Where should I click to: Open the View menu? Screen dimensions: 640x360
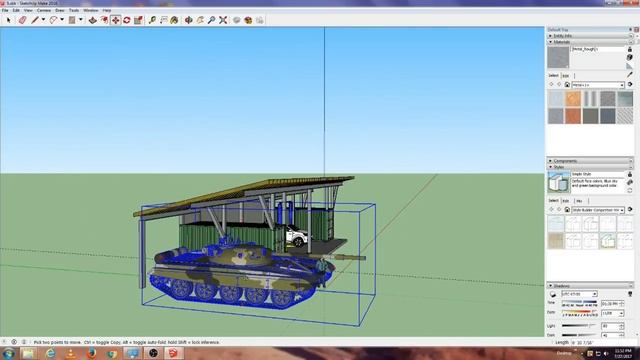[28, 10]
